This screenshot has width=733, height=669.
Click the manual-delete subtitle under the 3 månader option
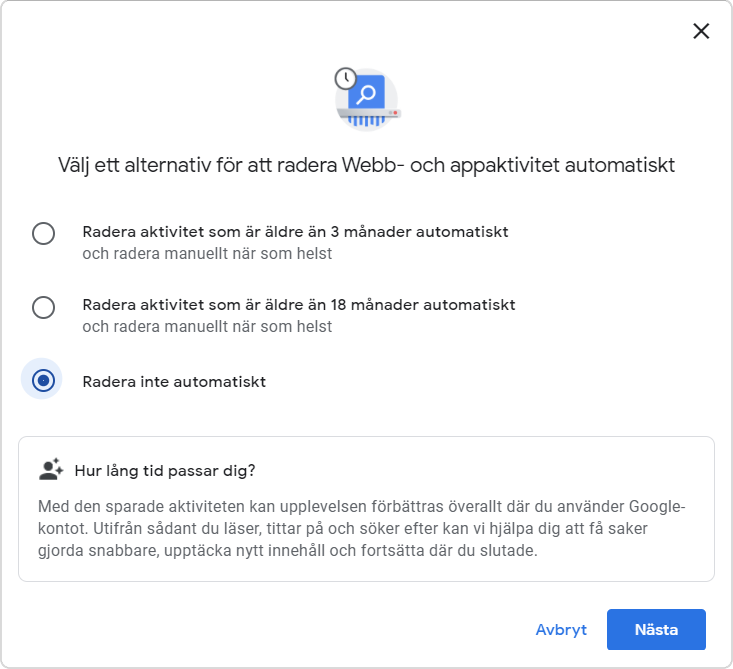pyautogui.click(x=207, y=253)
